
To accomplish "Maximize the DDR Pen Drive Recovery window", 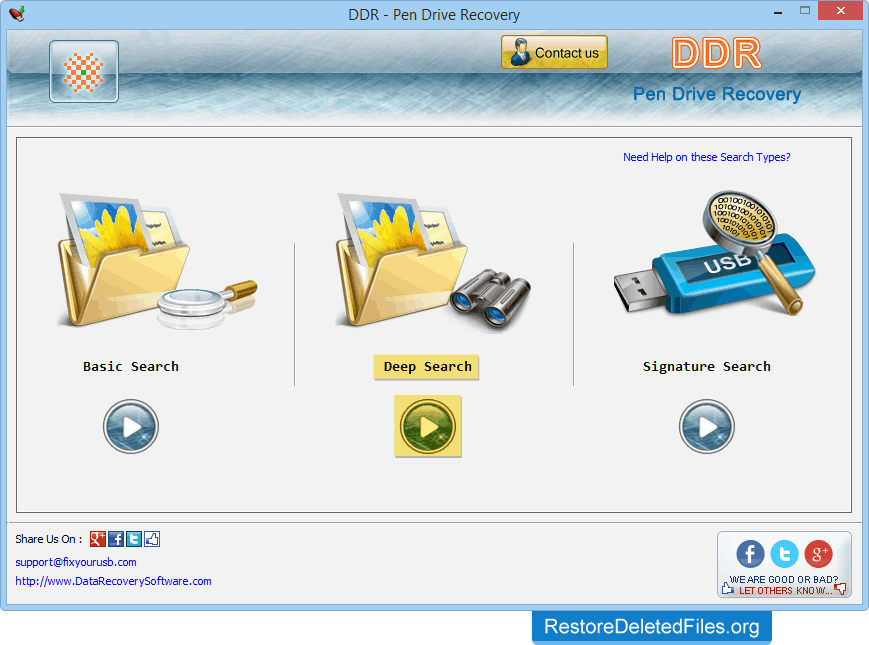I will pyautogui.click(x=805, y=11).
